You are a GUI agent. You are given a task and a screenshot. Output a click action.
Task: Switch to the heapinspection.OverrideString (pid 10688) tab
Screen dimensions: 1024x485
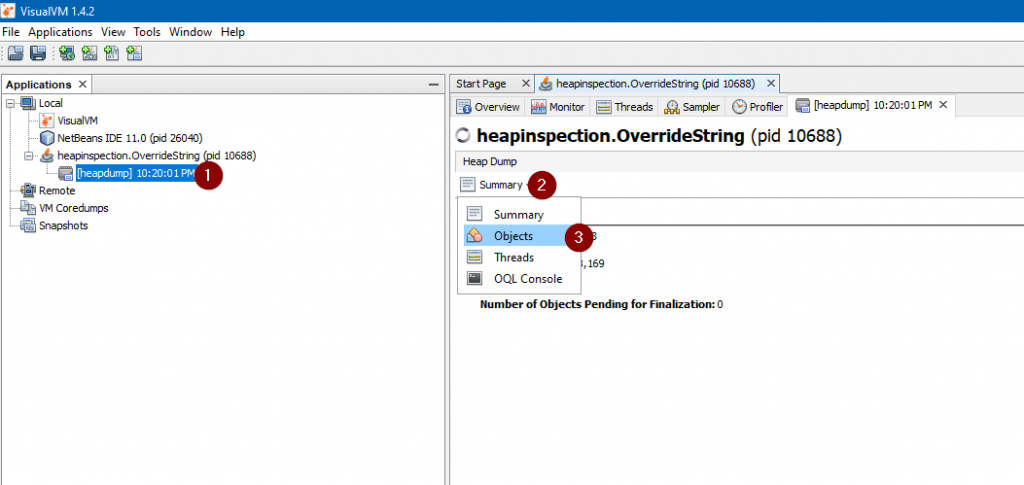click(x=655, y=84)
